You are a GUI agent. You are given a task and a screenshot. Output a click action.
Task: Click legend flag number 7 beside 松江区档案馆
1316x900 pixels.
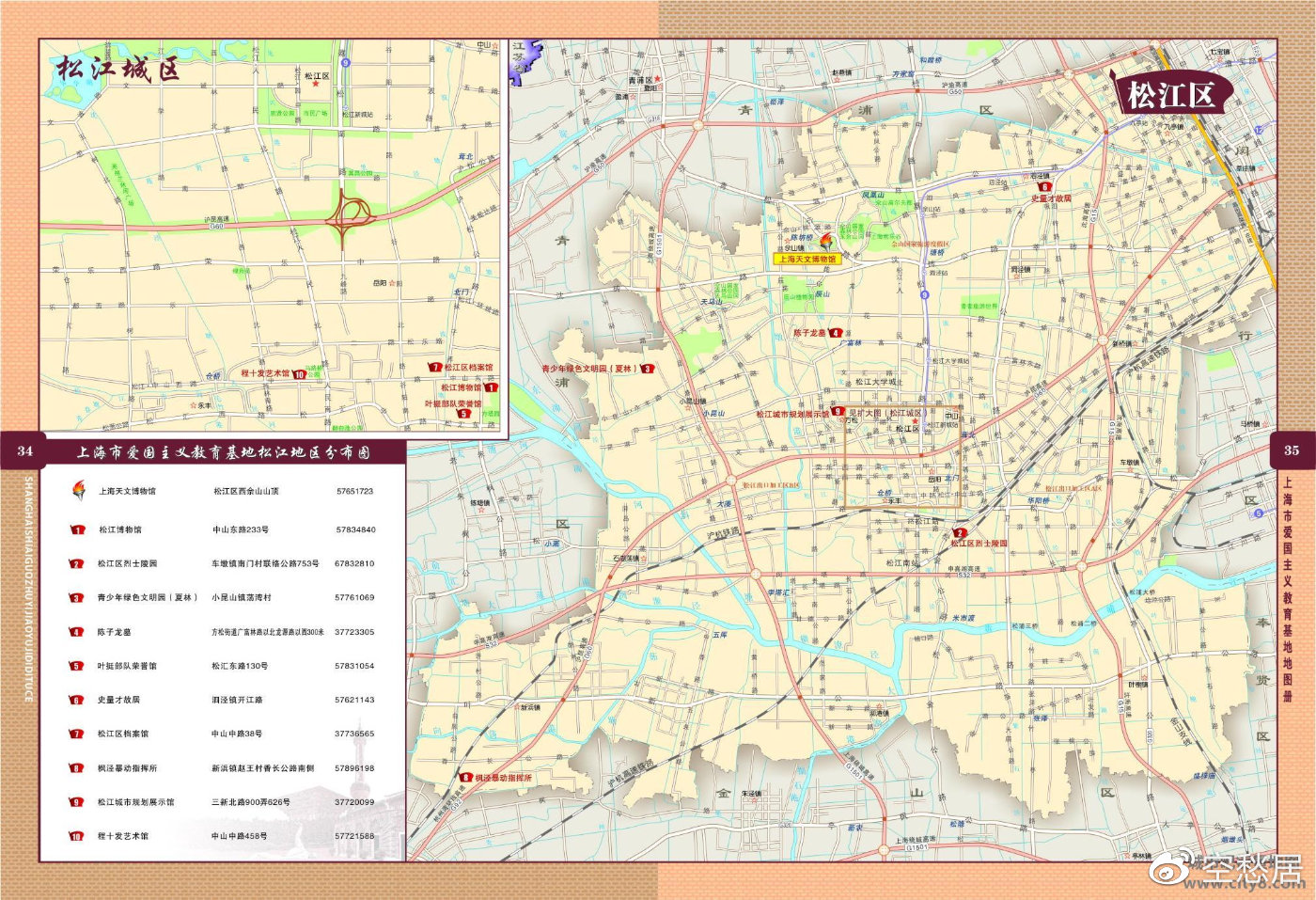pos(77,734)
